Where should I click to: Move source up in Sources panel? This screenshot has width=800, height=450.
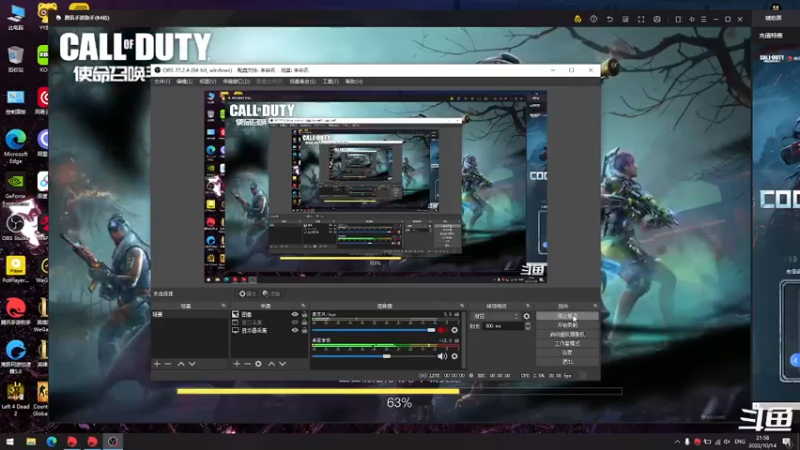point(271,364)
